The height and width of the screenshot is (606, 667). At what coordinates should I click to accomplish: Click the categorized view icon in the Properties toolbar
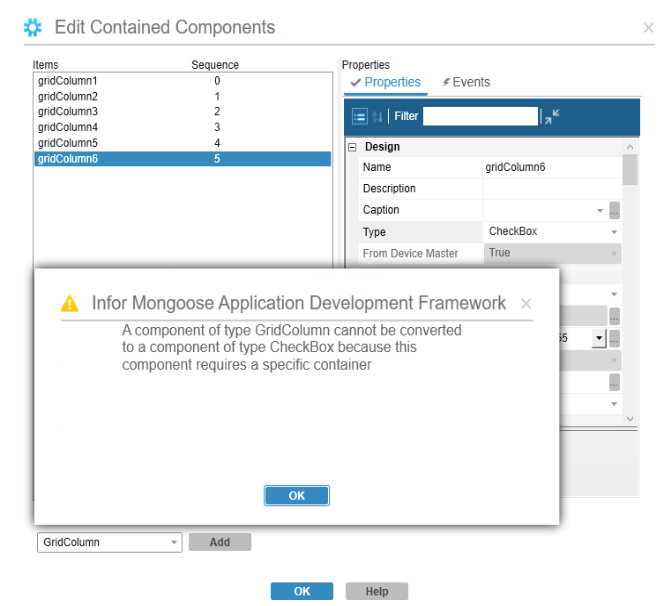pos(359,116)
